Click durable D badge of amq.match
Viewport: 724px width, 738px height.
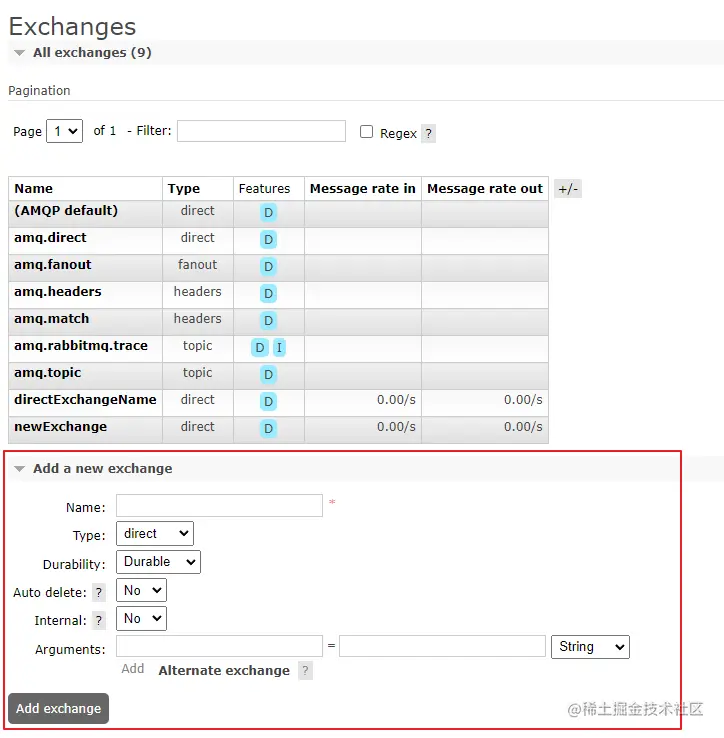click(x=268, y=321)
